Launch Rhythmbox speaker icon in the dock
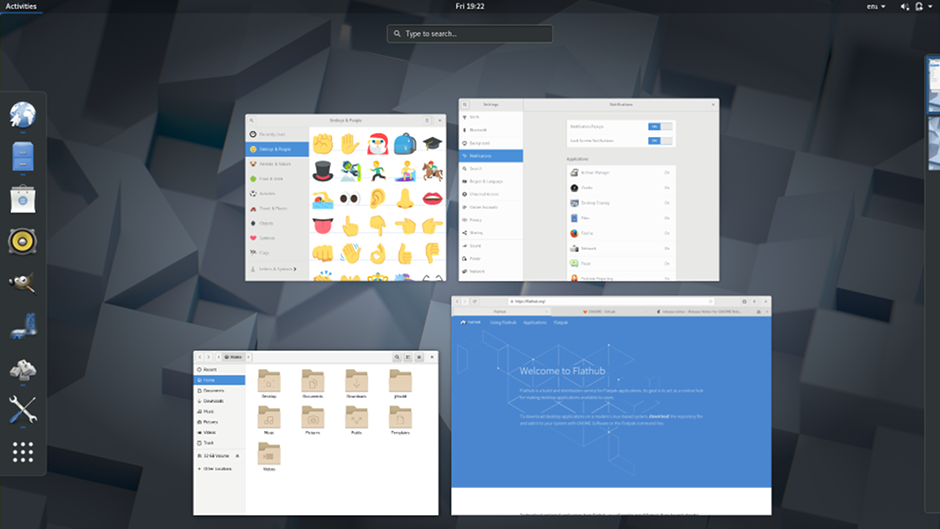Viewport: 940px width, 529px height. (x=23, y=242)
